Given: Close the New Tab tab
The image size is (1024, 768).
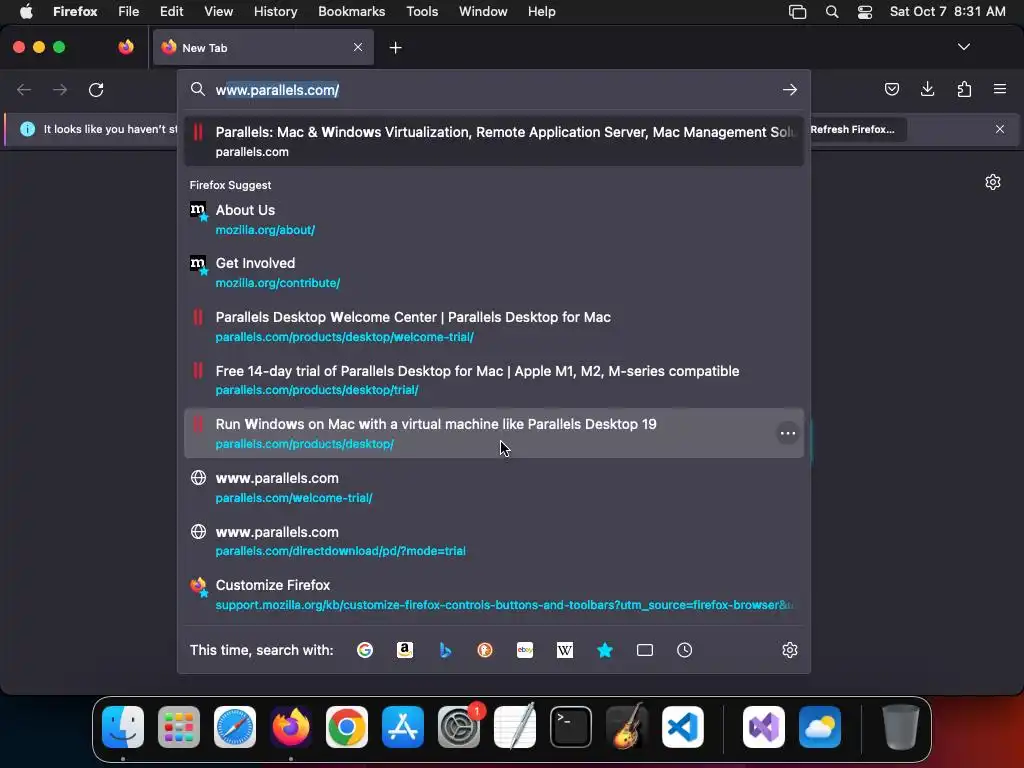Looking at the screenshot, I should click(x=358, y=47).
